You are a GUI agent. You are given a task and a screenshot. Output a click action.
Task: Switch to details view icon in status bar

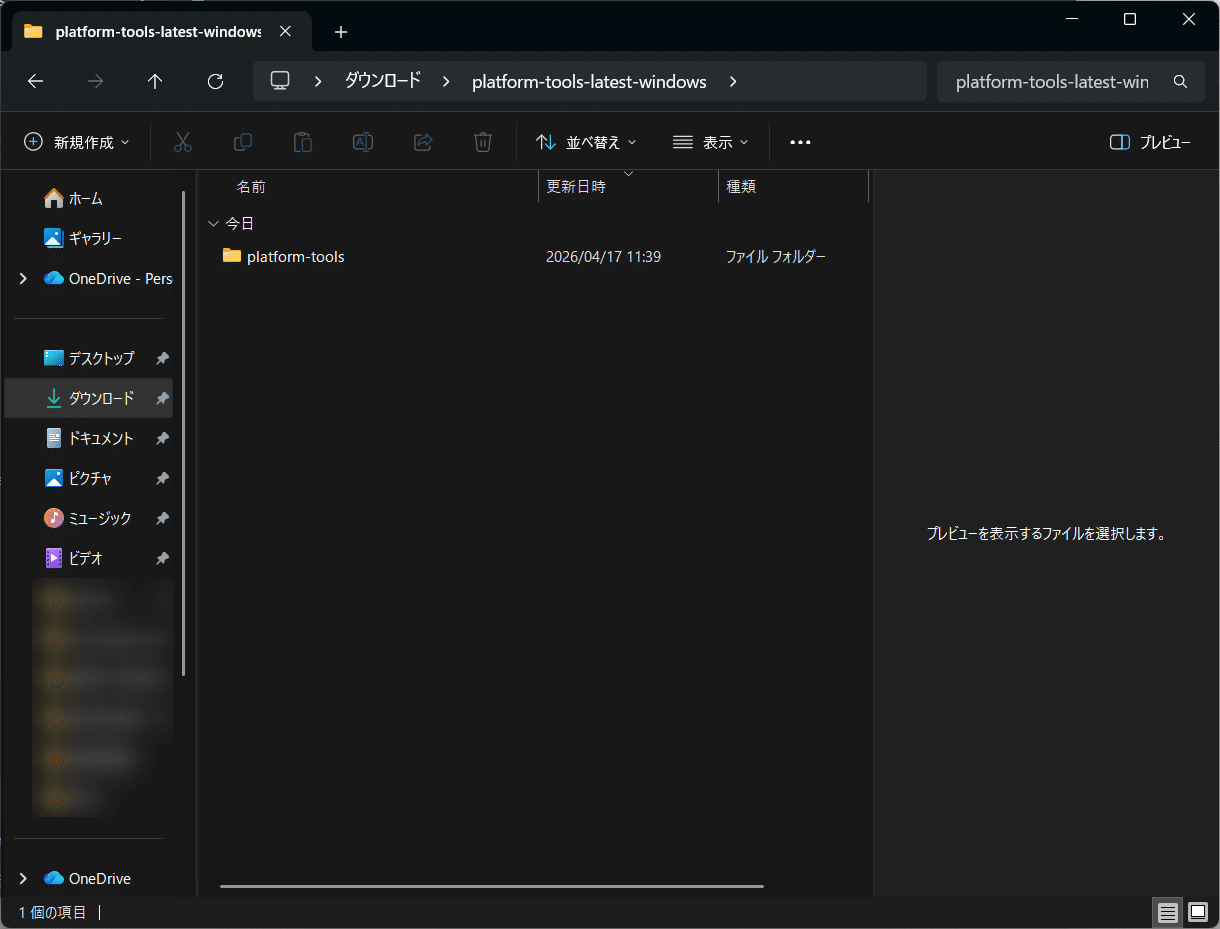pyautogui.click(x=1167, y=912)
